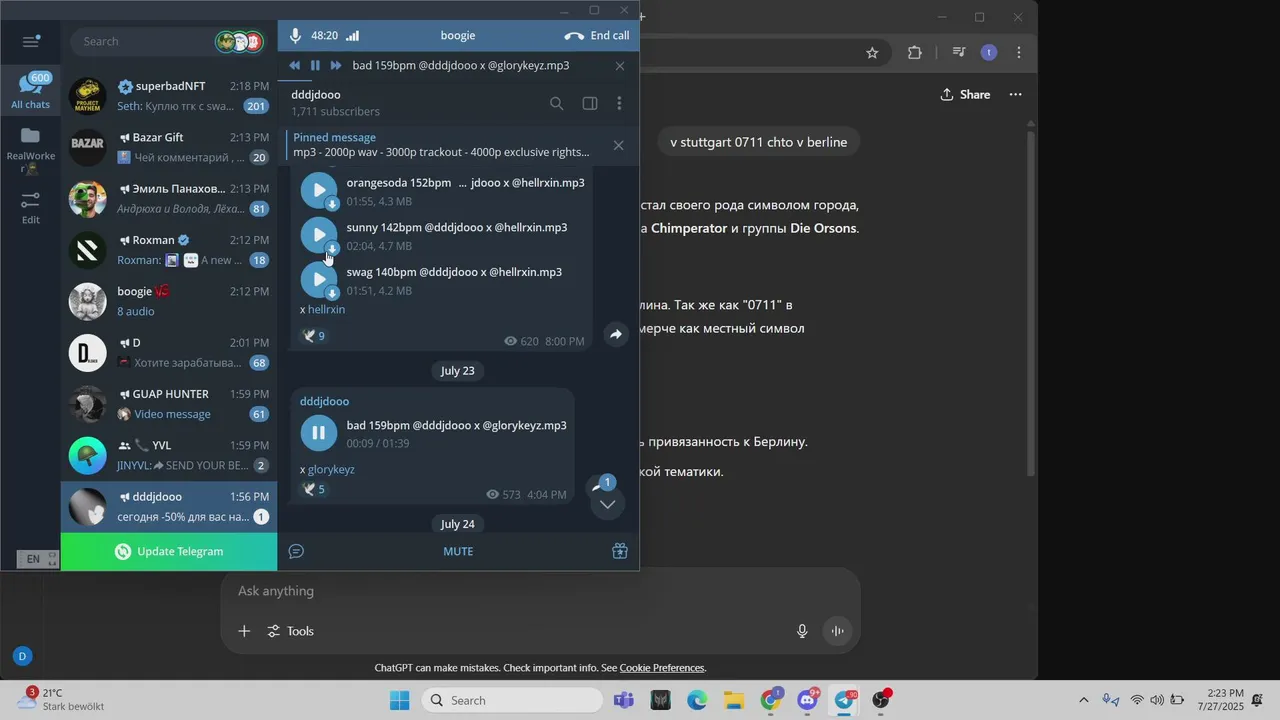This screenshot has height=720, width=1280.
Task: Forward the hellrxin tracks post
Action: (616, 334)
